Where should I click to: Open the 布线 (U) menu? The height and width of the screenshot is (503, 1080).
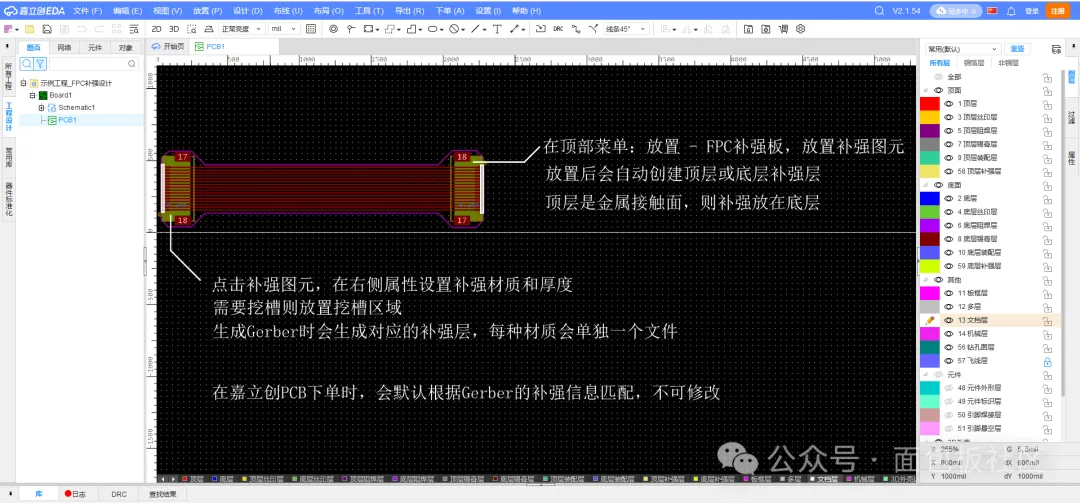pos(287,11)
